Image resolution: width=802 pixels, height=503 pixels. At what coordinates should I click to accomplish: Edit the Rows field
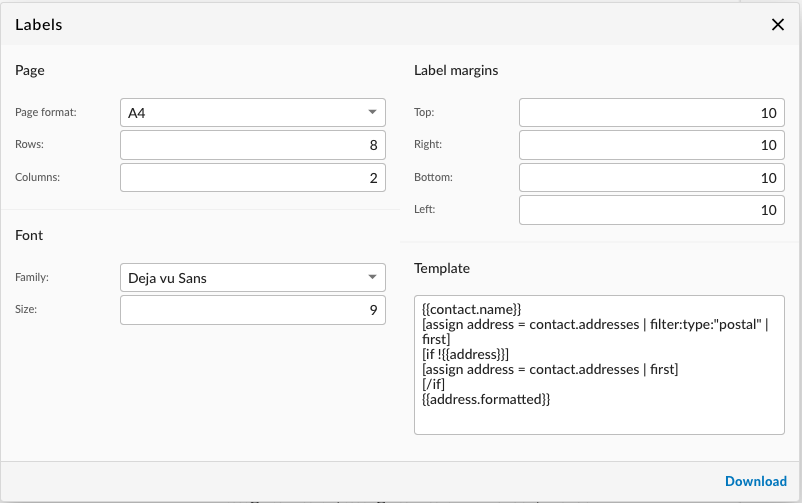(253, 145)
